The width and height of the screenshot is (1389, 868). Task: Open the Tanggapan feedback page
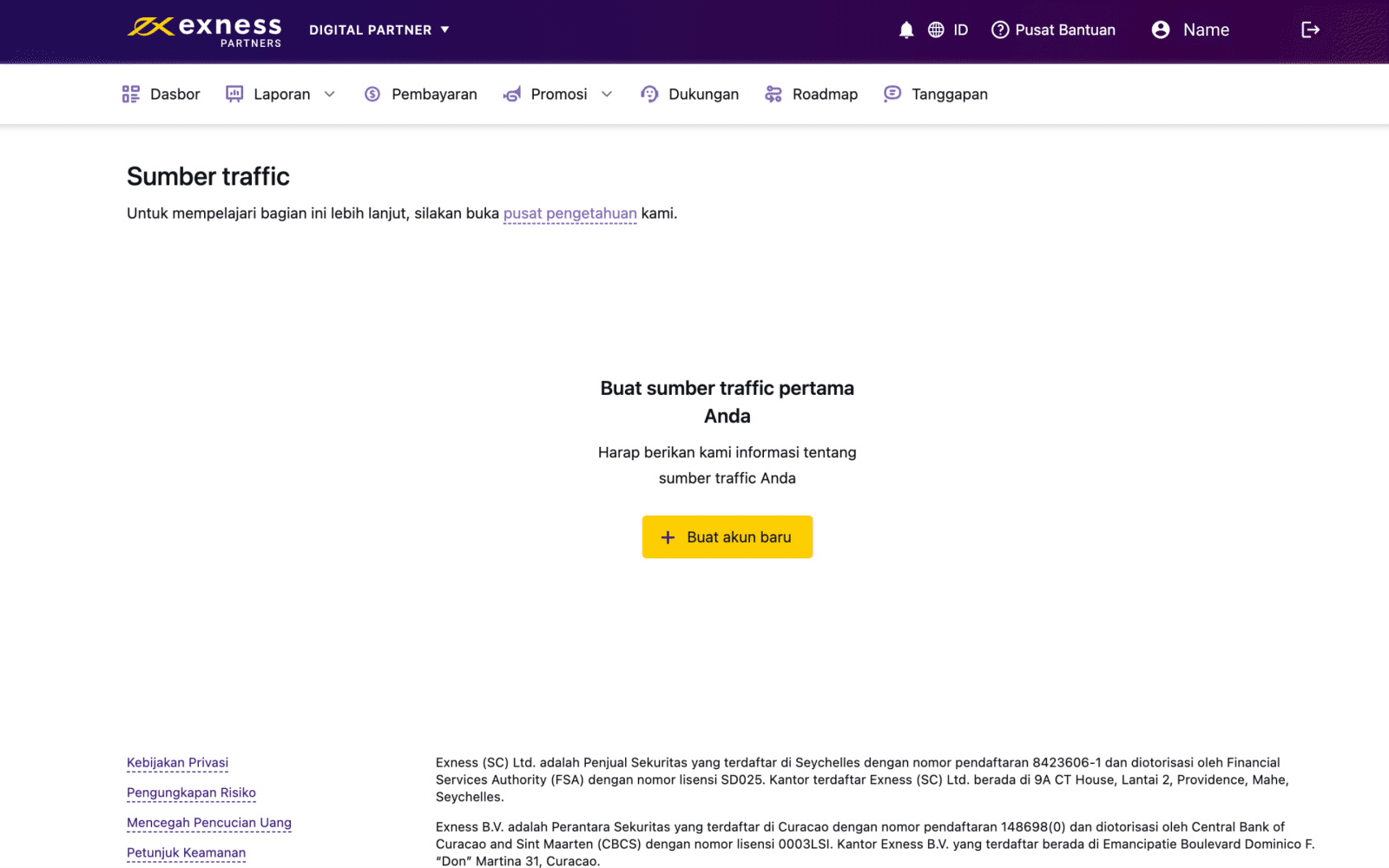click(950, 94)
